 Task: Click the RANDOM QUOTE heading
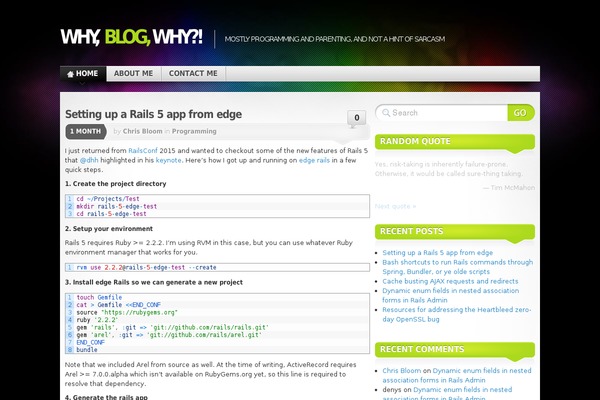coord(415,141)
